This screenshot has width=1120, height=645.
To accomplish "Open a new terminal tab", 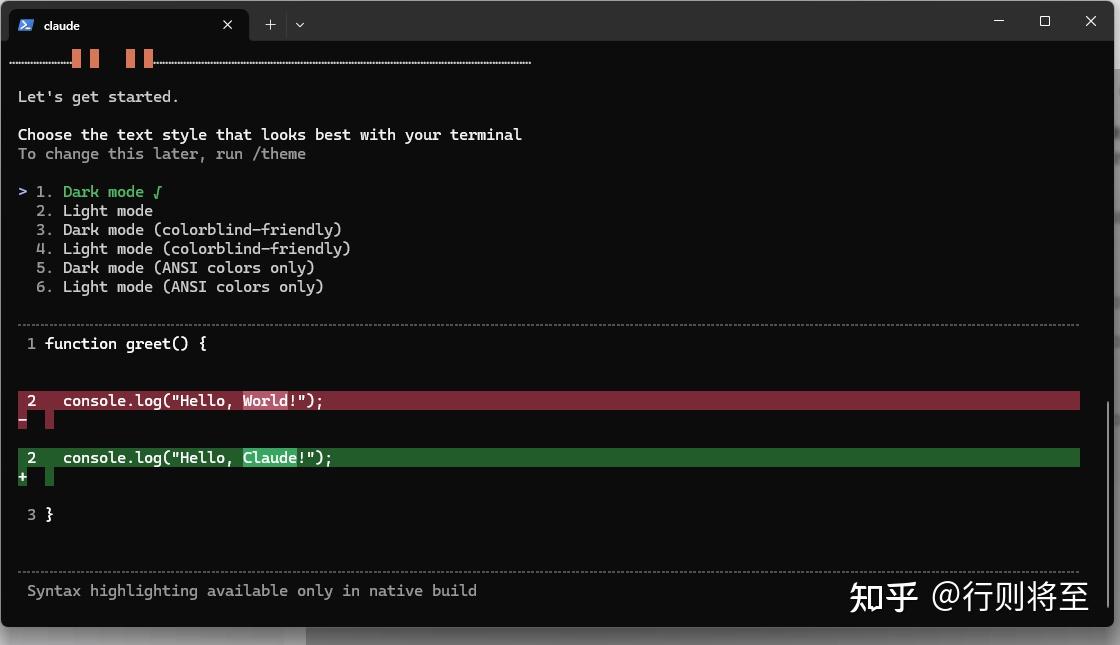I will click(x=270, y=25).
